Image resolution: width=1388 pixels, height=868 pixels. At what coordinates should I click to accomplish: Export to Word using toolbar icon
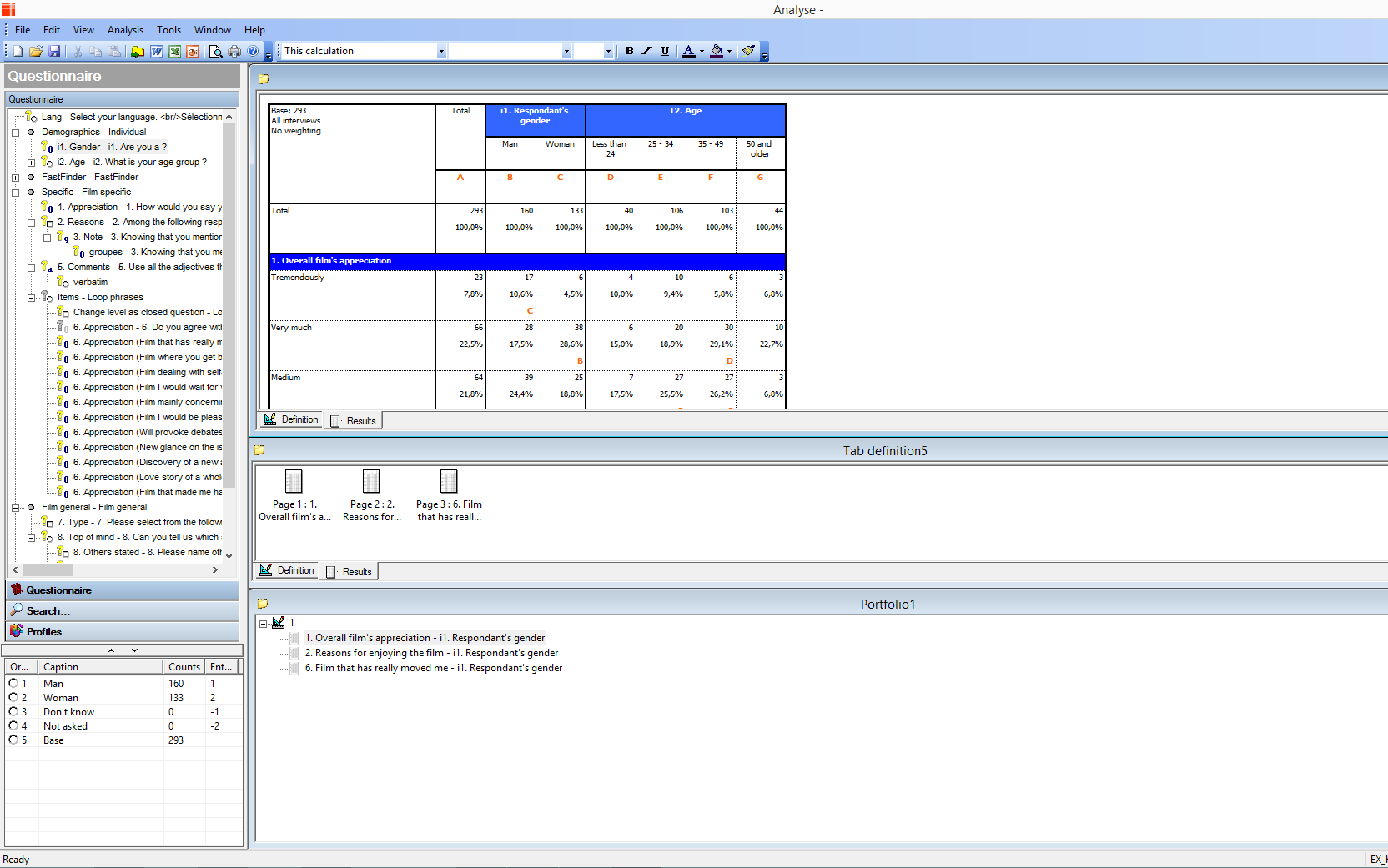(156, 52)
